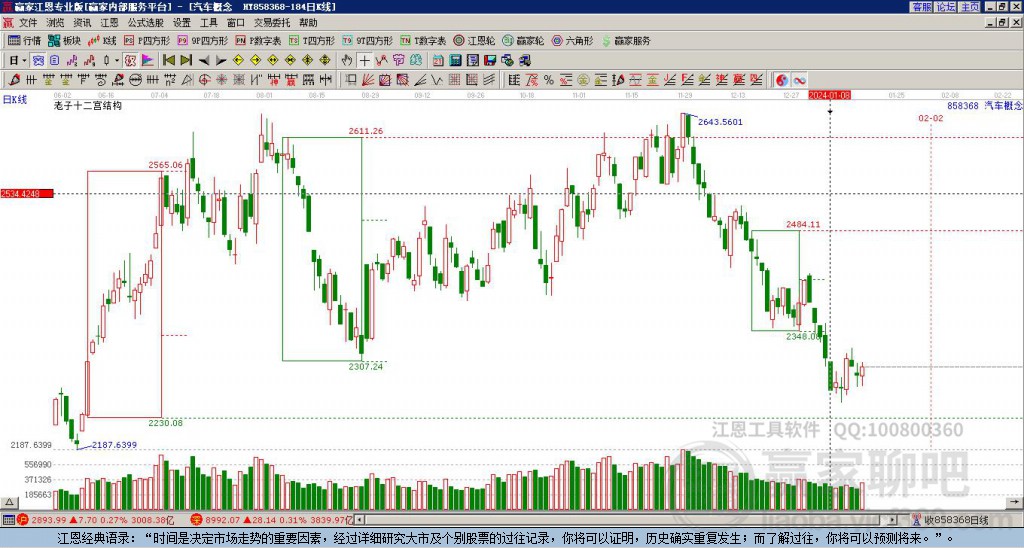Viewport: 1024px width, 548px height.
Task: Open the 赢家轮 tool
Action: (x=523, y=40)
